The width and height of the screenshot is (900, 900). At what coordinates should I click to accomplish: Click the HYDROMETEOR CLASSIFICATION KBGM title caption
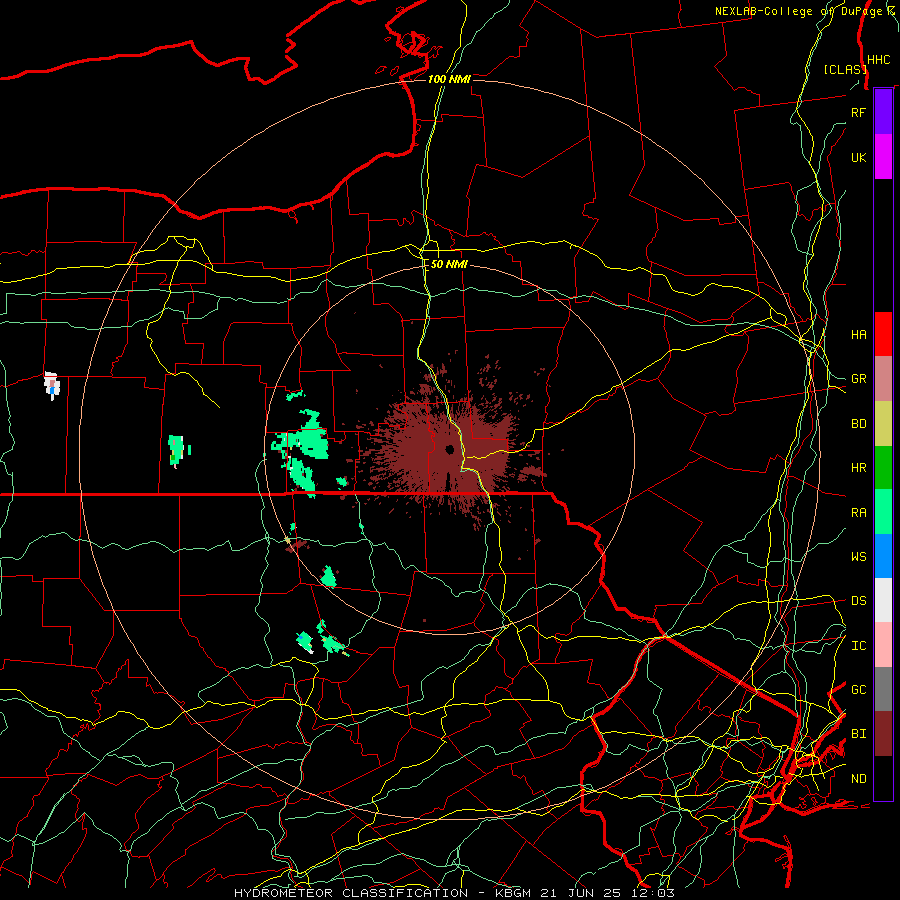click(x=454, y=893)
